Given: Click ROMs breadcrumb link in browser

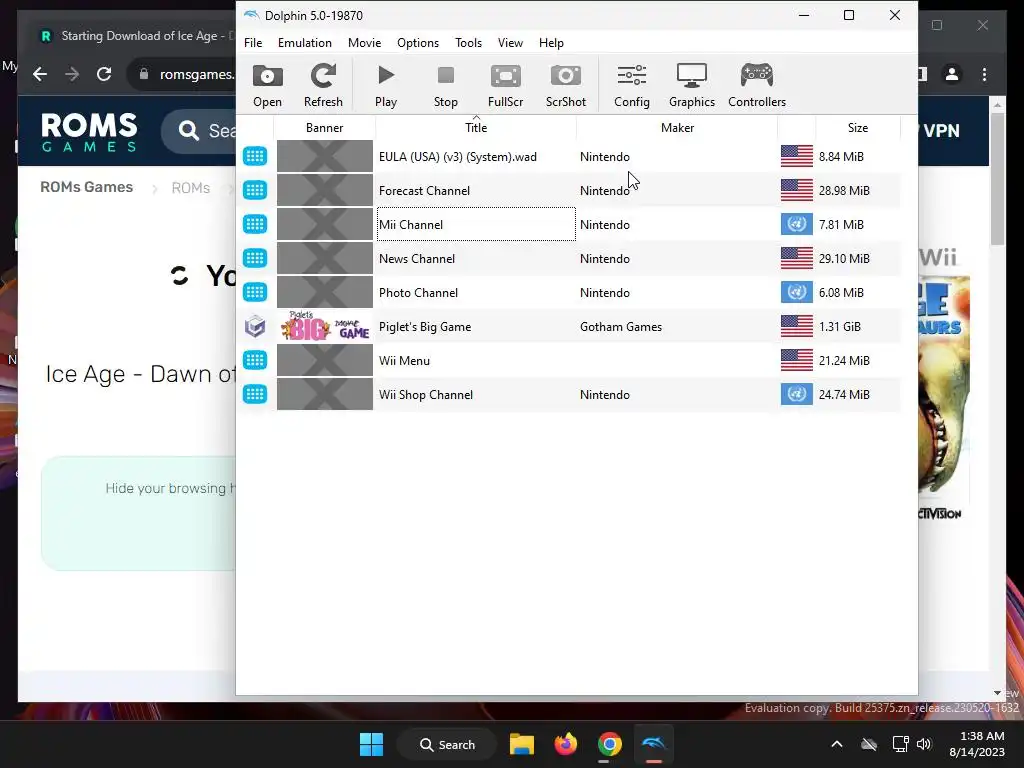Looking at the screenshot, I should (x=191, y=188).
